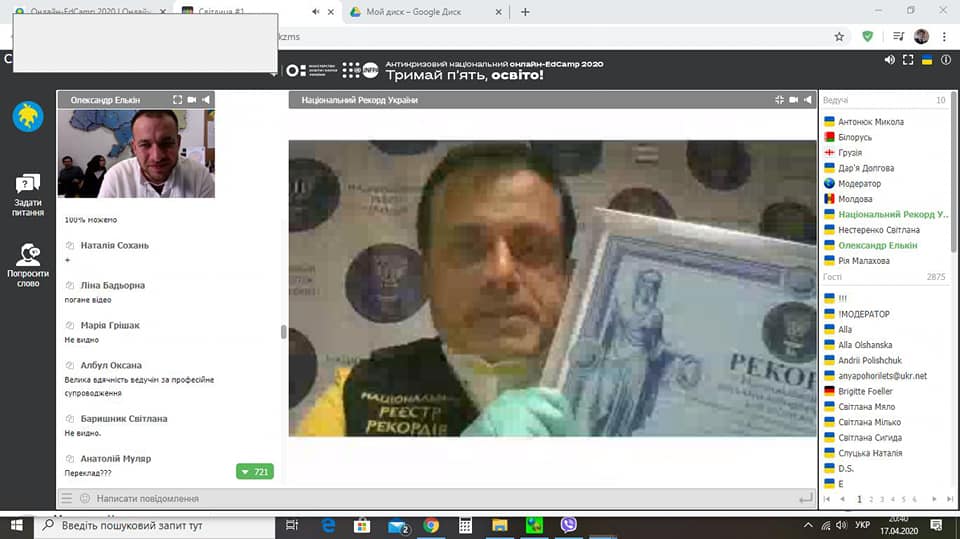The width and height of the screenshot is (960, 539).
Task: Go to next page of guests list
Action: 934,498
